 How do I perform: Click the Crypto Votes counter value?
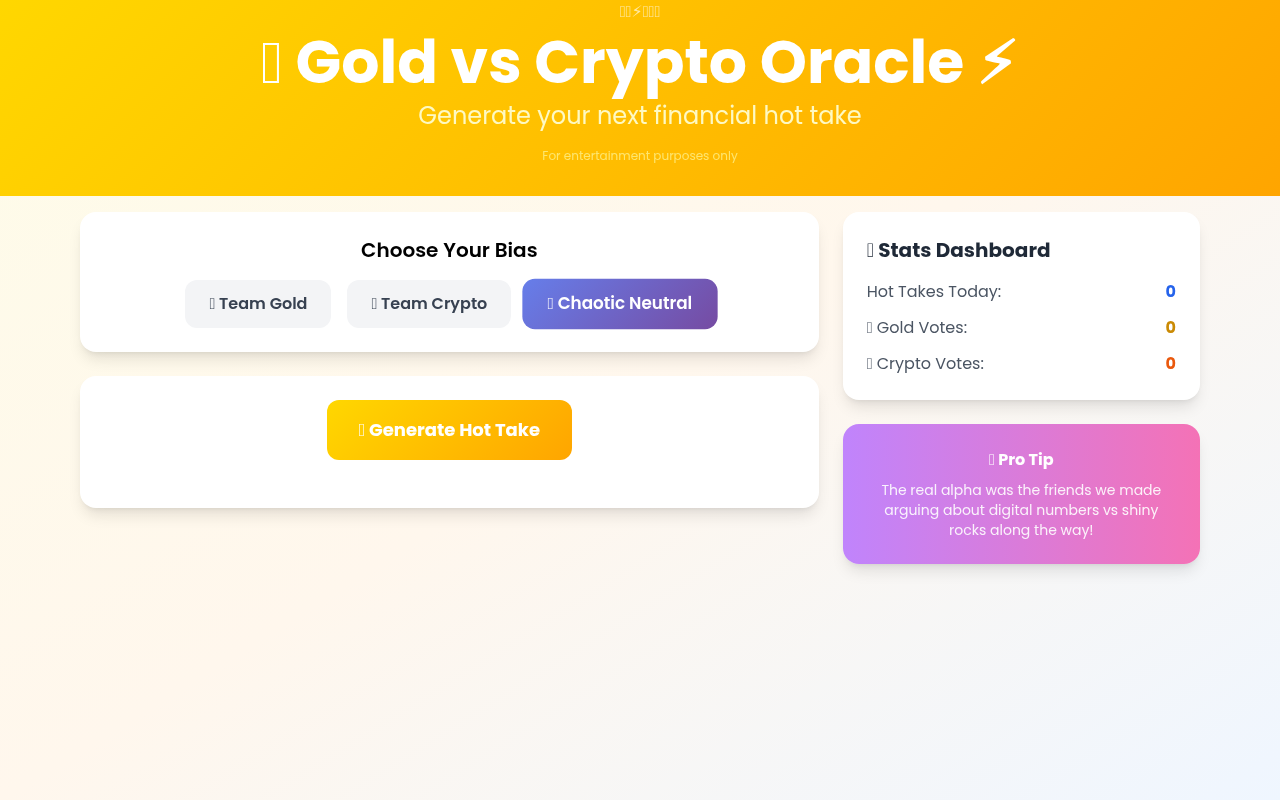(x=1170, y=363)
